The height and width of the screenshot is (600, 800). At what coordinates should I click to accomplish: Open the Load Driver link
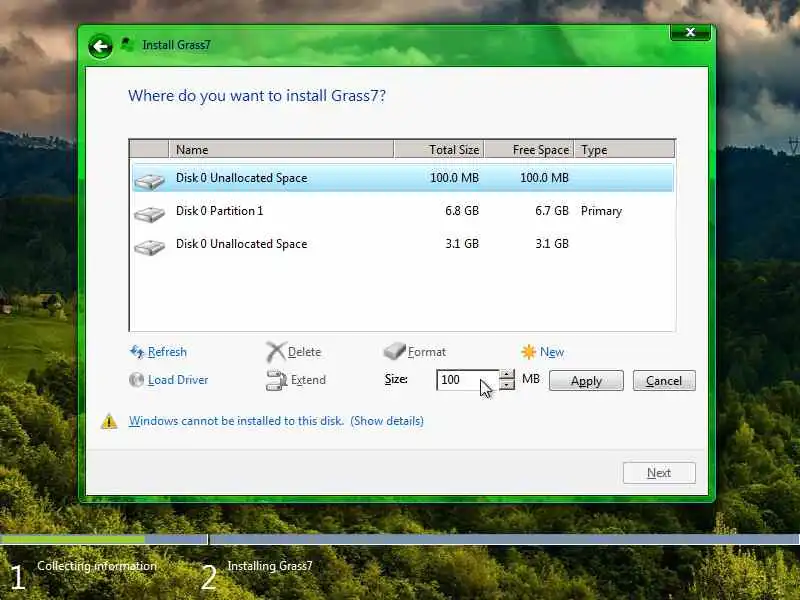(178, 380)
